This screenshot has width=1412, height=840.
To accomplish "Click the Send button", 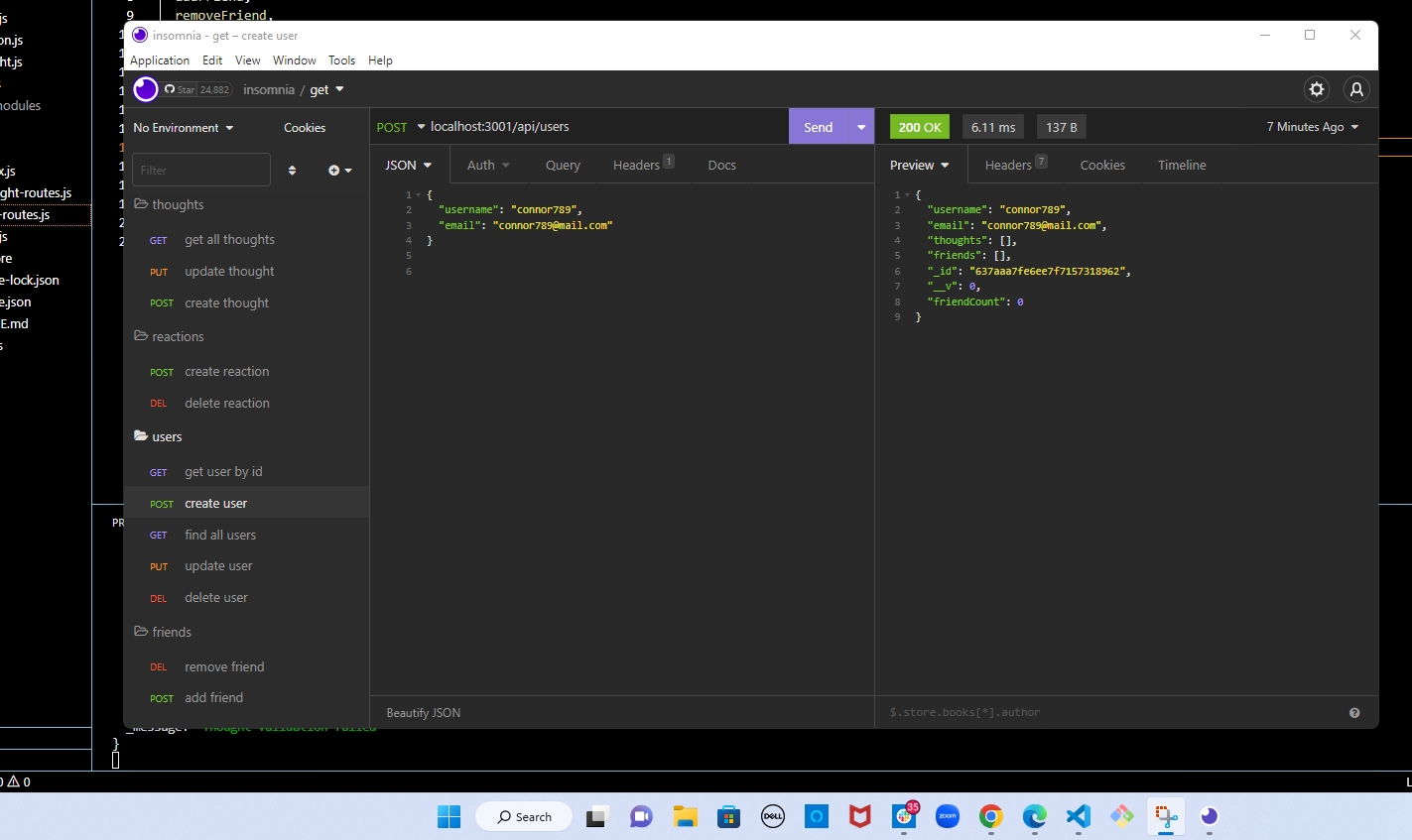I will coord(818,126).
